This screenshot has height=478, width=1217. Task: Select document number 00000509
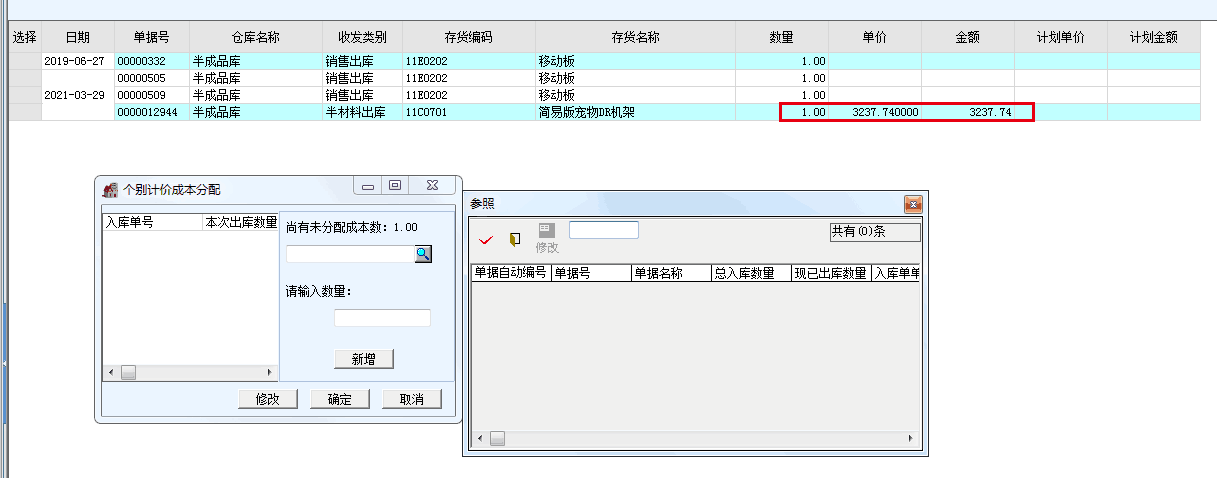click(x=152, y=95)
